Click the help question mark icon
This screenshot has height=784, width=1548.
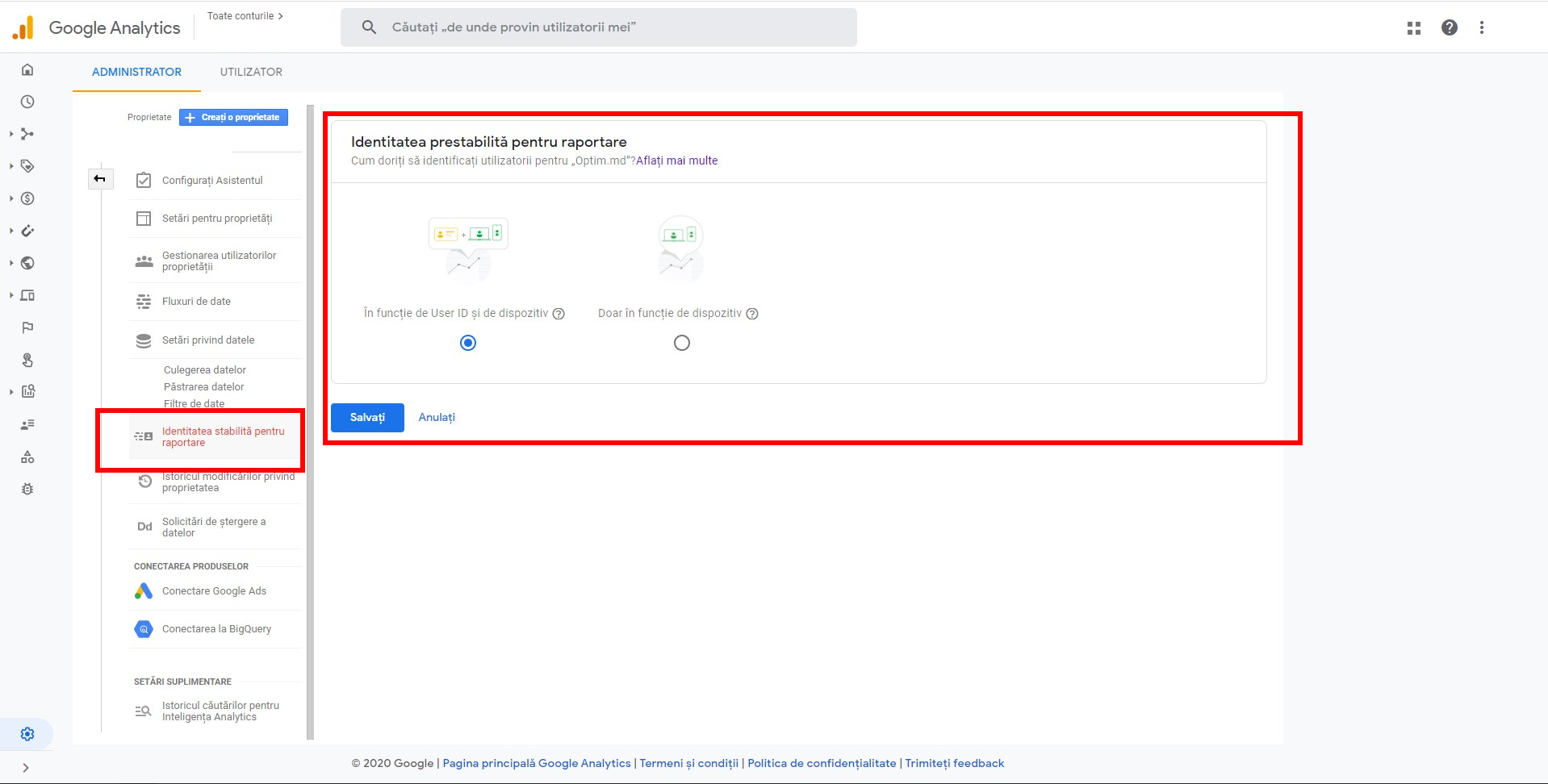pos(1450,27)
